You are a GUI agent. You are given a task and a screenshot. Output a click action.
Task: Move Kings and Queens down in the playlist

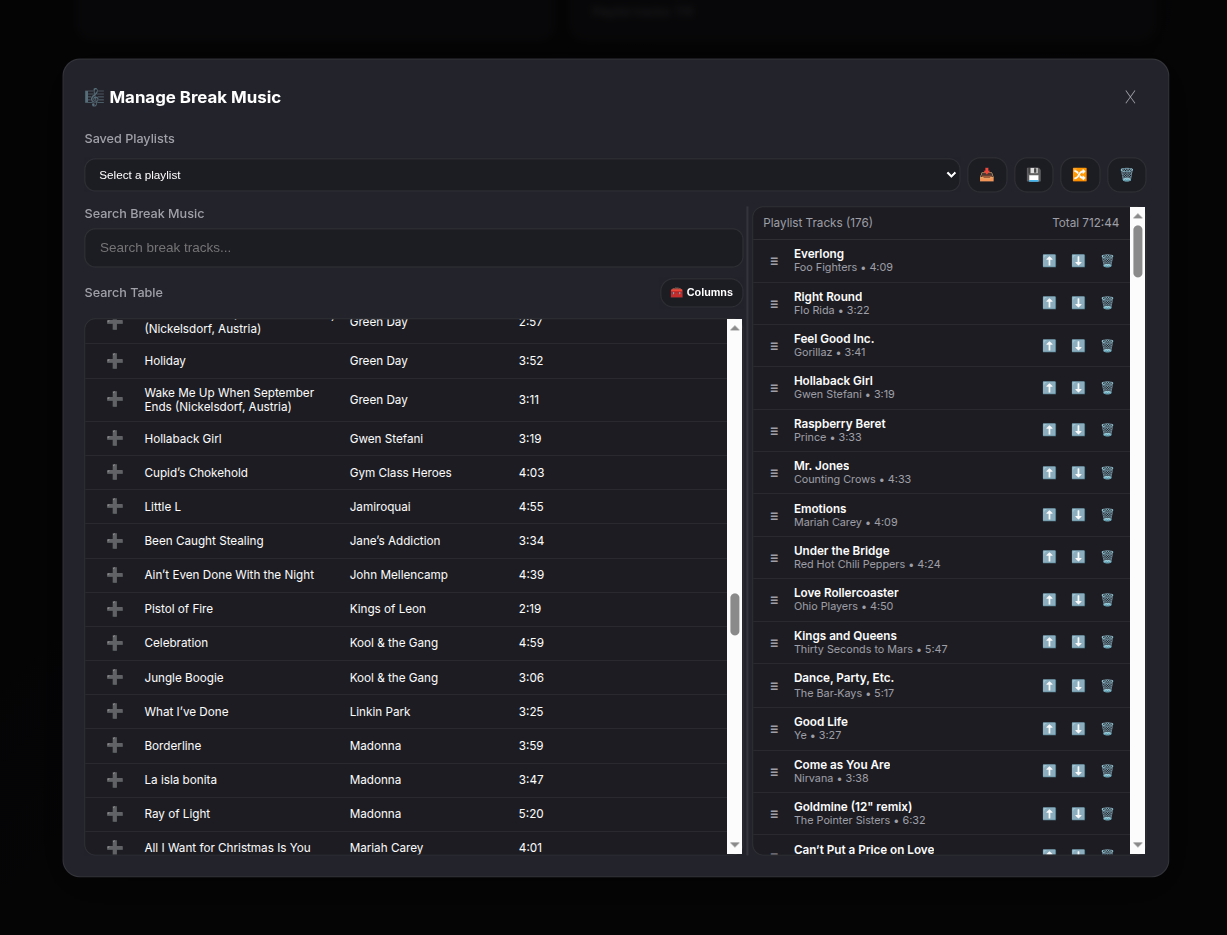coord(1078,642)
